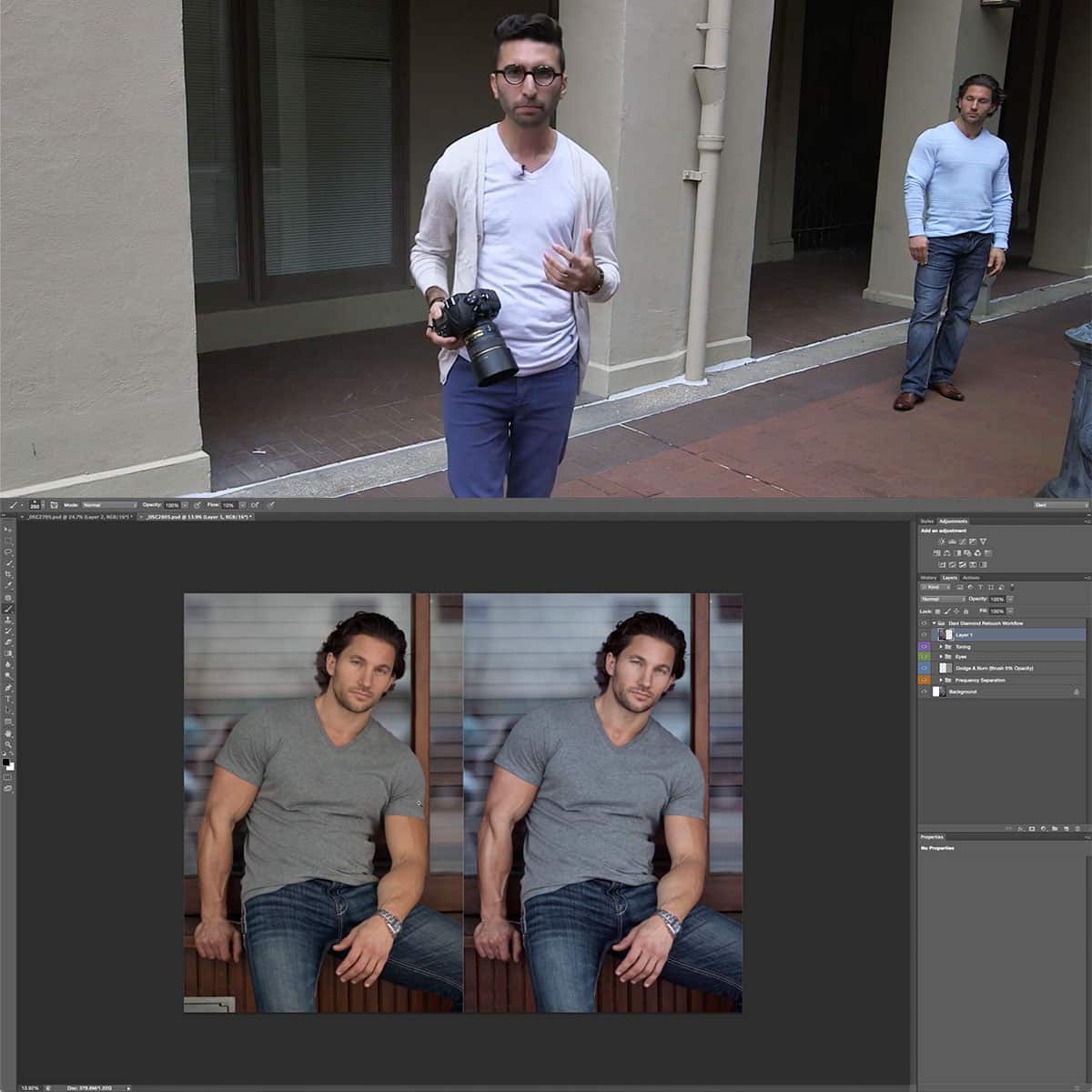Hide the Background layer

(924, 691)
